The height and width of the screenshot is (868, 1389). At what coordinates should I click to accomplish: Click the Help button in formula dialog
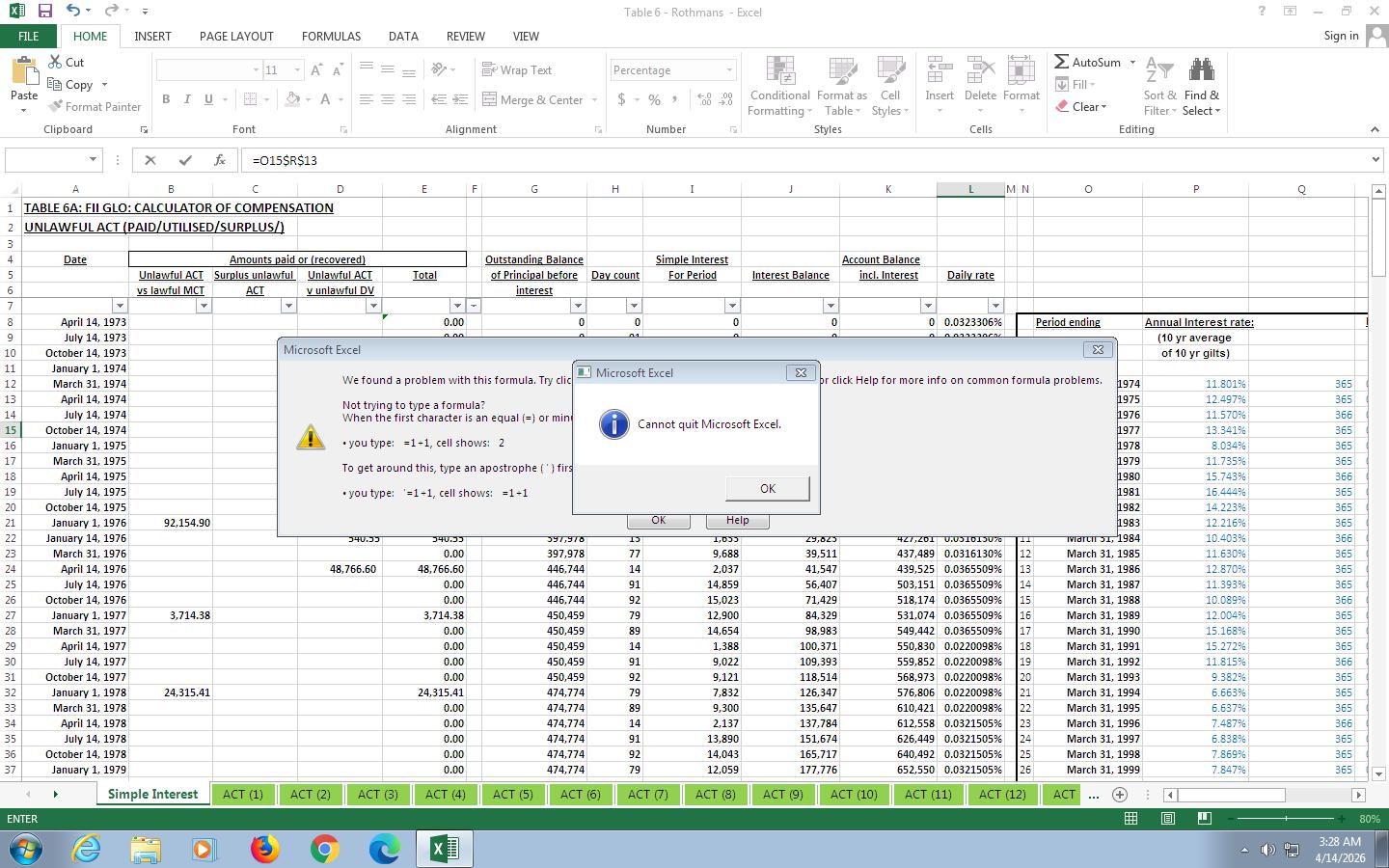point(737,521)
